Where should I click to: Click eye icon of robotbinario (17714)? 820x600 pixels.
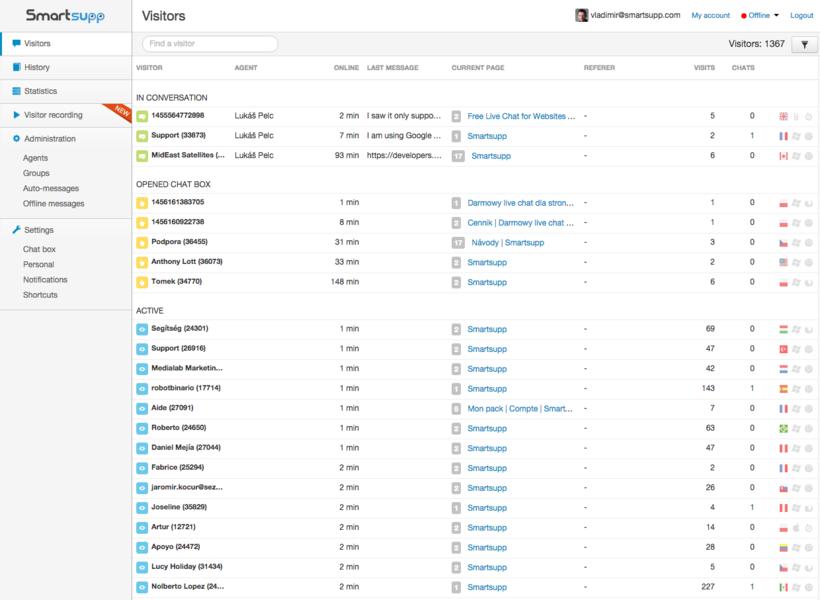pyautogui.click(x=142, y=389)
